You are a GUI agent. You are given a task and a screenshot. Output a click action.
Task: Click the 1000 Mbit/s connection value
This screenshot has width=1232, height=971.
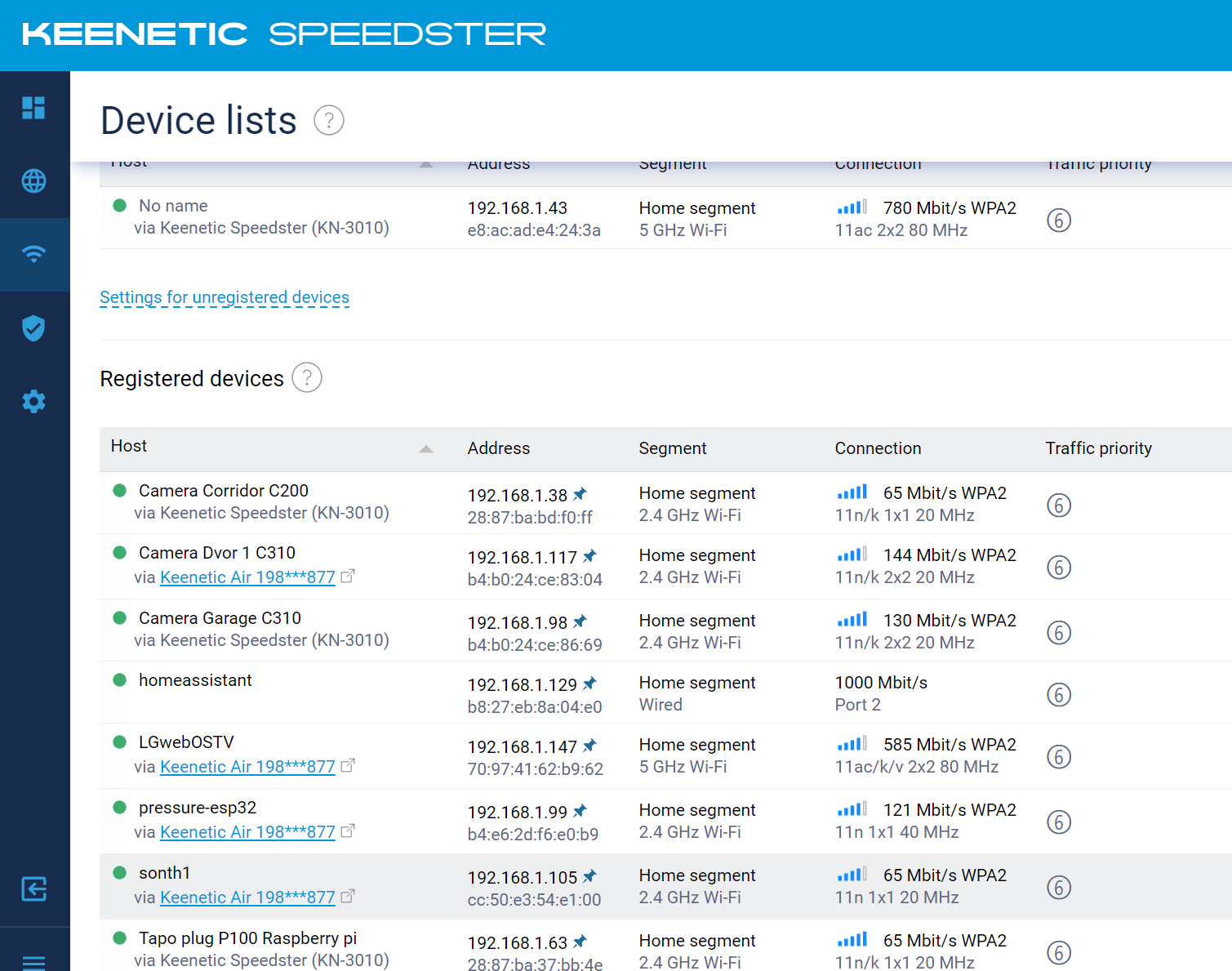pos(882,683)
